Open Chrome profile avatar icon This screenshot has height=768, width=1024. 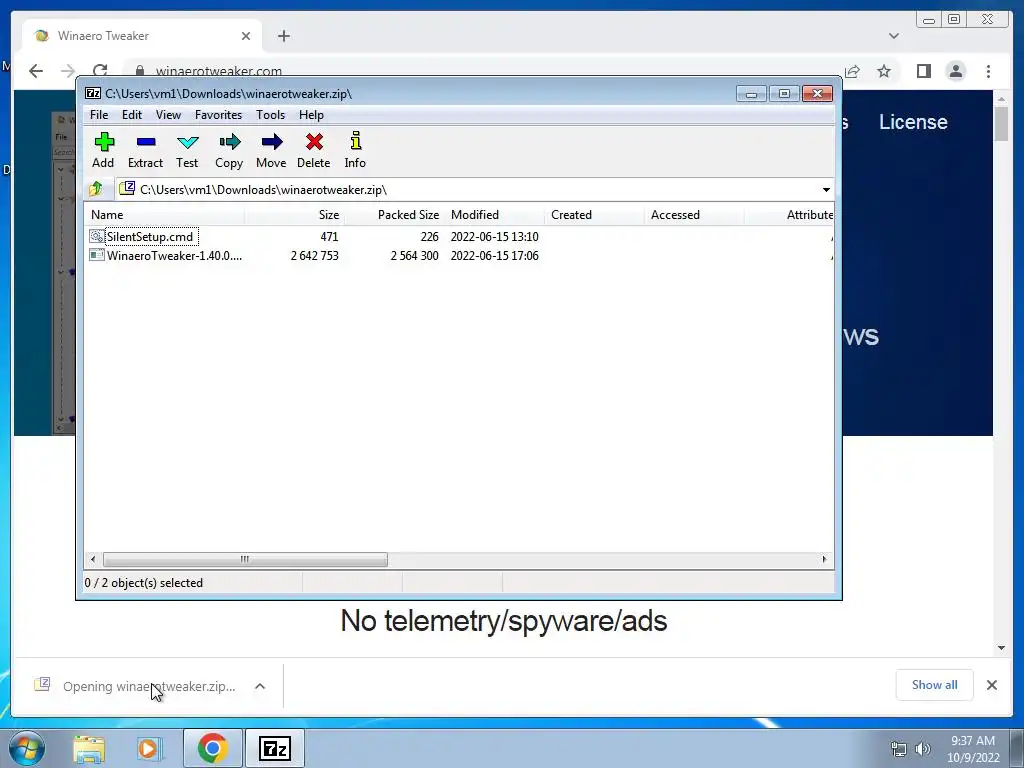pyautogui.click(x=955, y=71)
